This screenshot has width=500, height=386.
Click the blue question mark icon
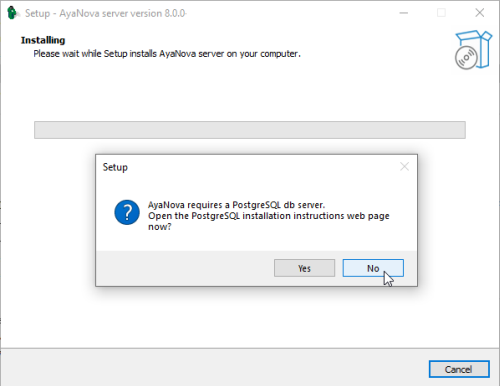(127, 212)
